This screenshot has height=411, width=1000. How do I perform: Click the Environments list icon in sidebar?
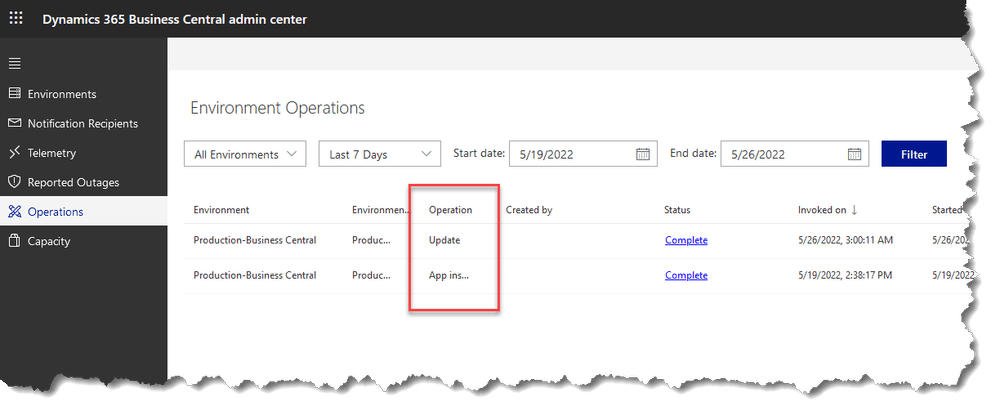[14, 94]
